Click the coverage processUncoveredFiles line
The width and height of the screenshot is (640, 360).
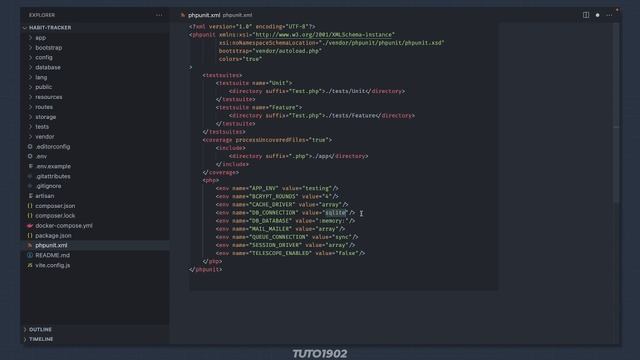267,140
